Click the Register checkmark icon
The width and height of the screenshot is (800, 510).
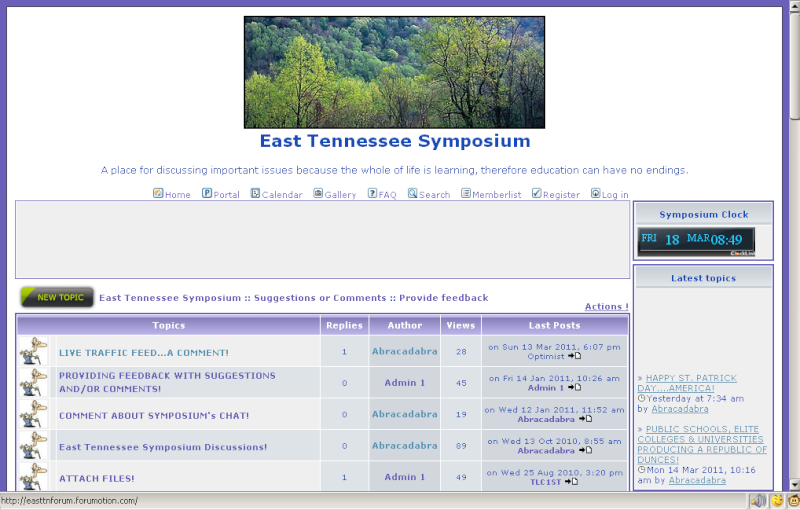[536, 193]
